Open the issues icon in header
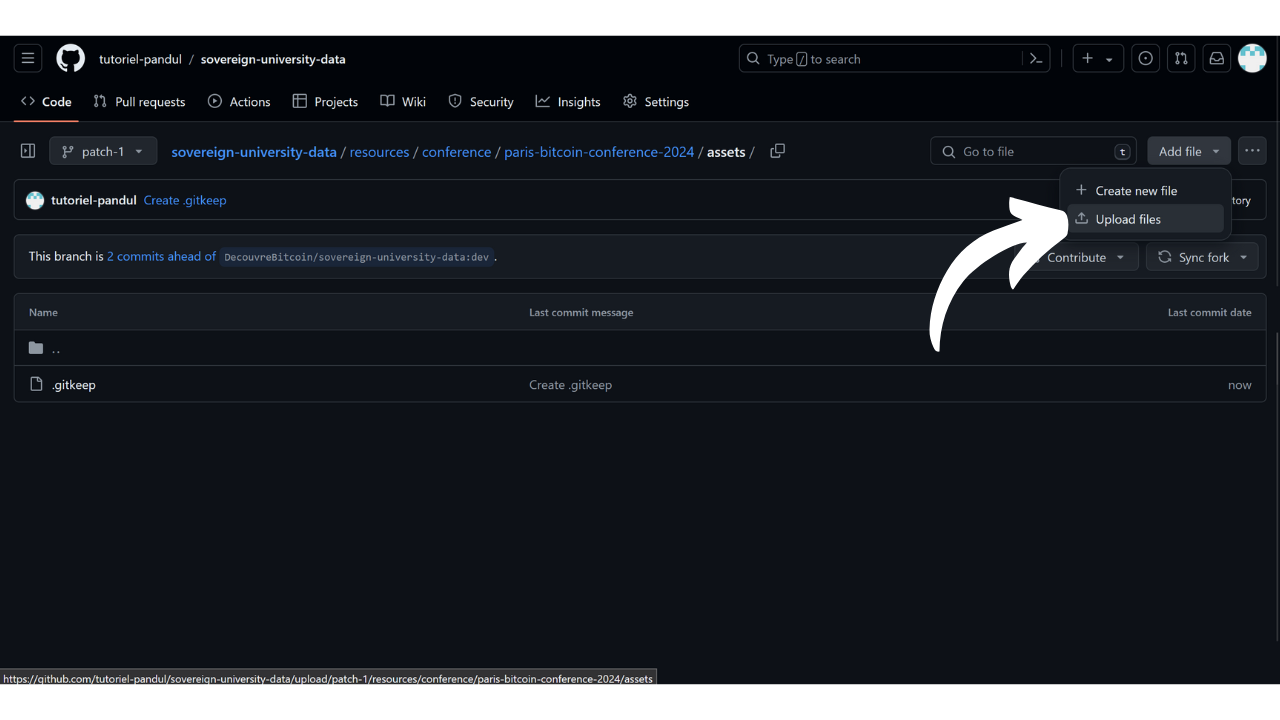The width and height of the screenshot is (1280, 720). tap(1146, 59)
